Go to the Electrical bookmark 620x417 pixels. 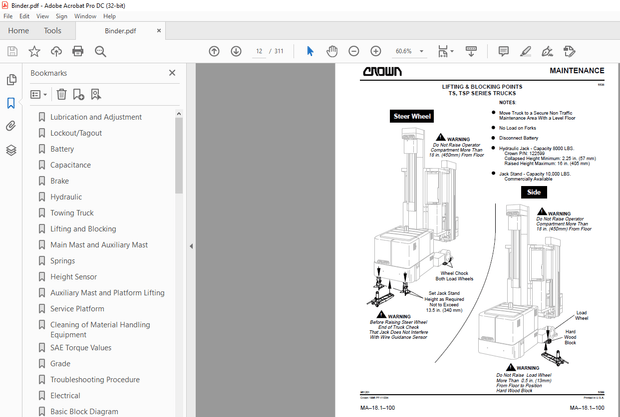click(x=65, y=396)
